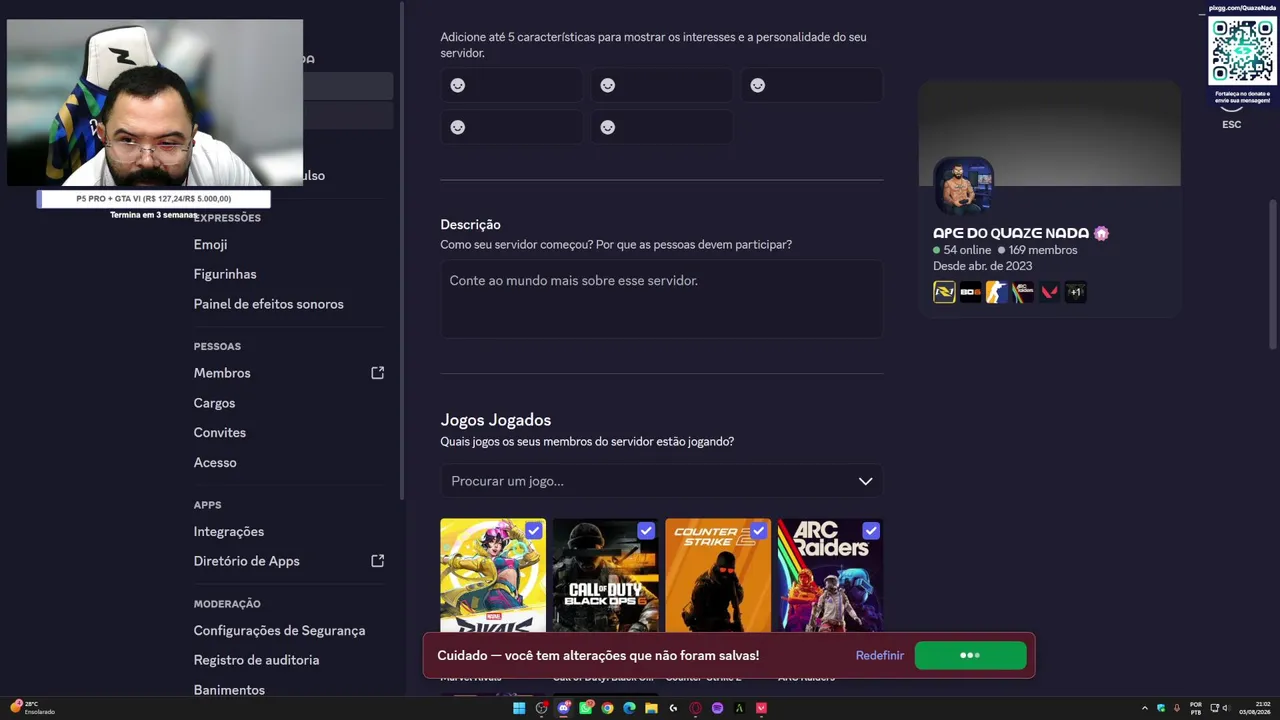This screenshot has width=1280, height=720.
Task: Open the weather widget showing 28°C
Action: click(31, 708)
